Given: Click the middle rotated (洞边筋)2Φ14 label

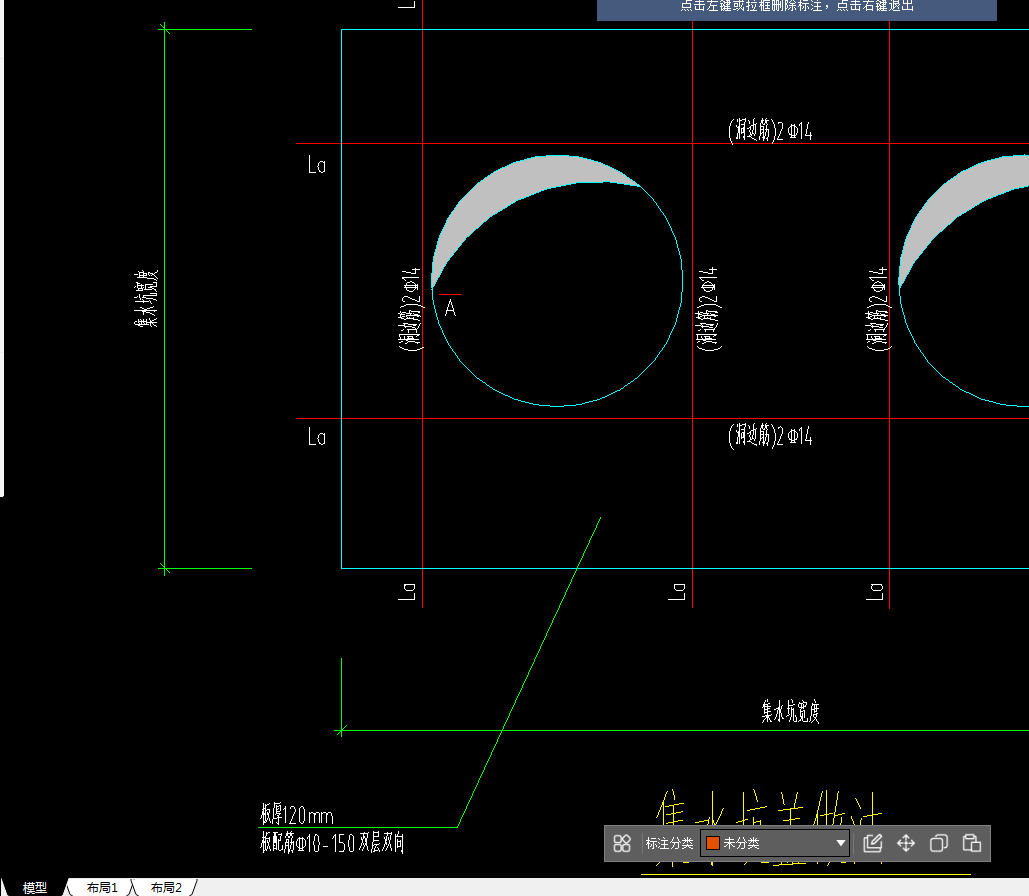Looking at the screenshot, I should click(707, 309).
